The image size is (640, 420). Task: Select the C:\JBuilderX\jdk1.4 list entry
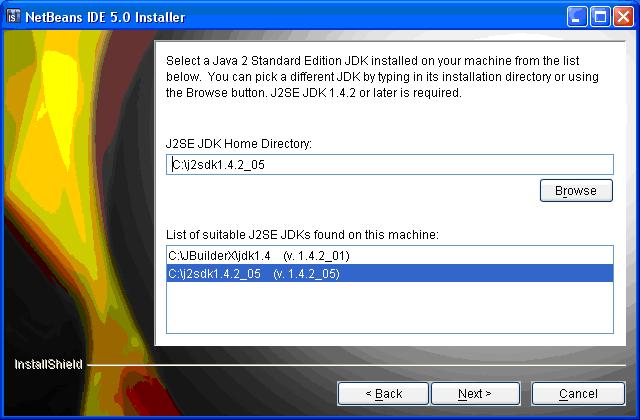pyautogui.click(x=389, y=256)
